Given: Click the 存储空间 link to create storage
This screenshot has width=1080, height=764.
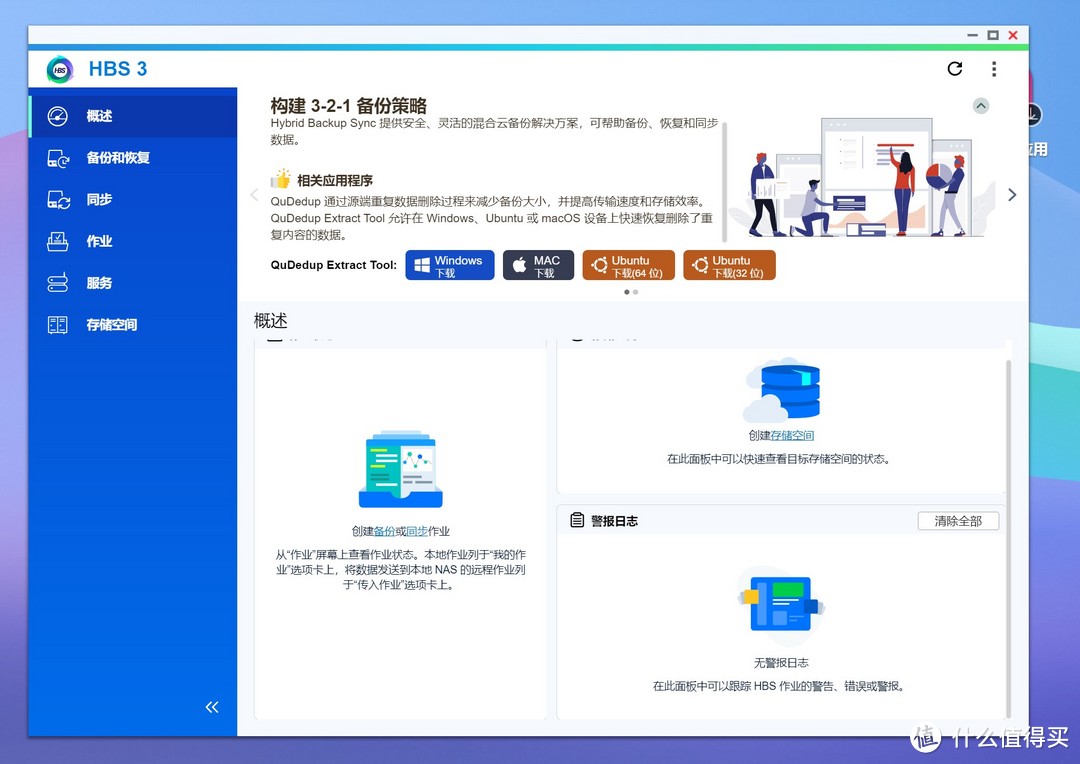Looking at the screenshot, I should (792, 435).
